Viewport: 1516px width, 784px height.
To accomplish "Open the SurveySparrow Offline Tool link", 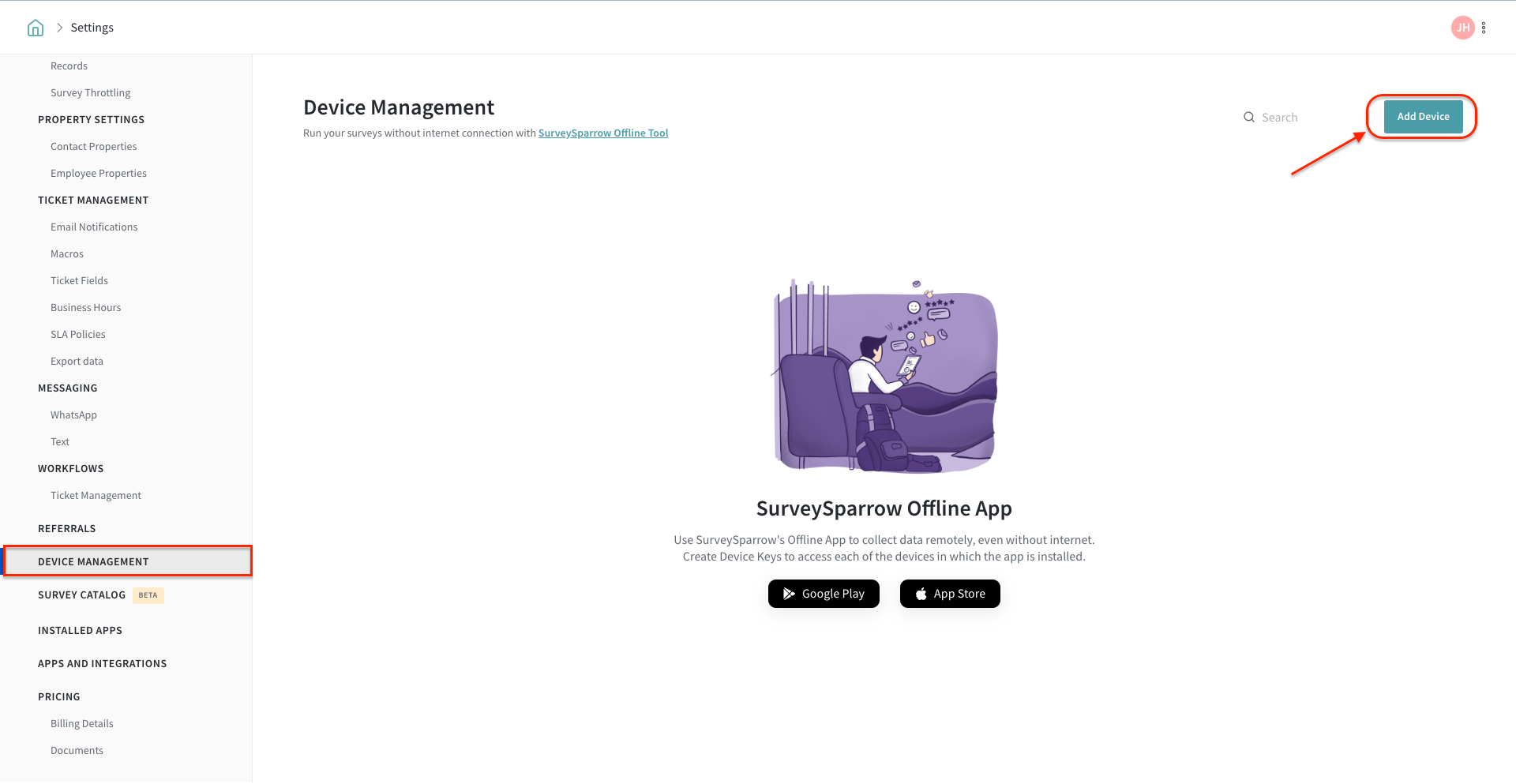I will pos(602,133).
